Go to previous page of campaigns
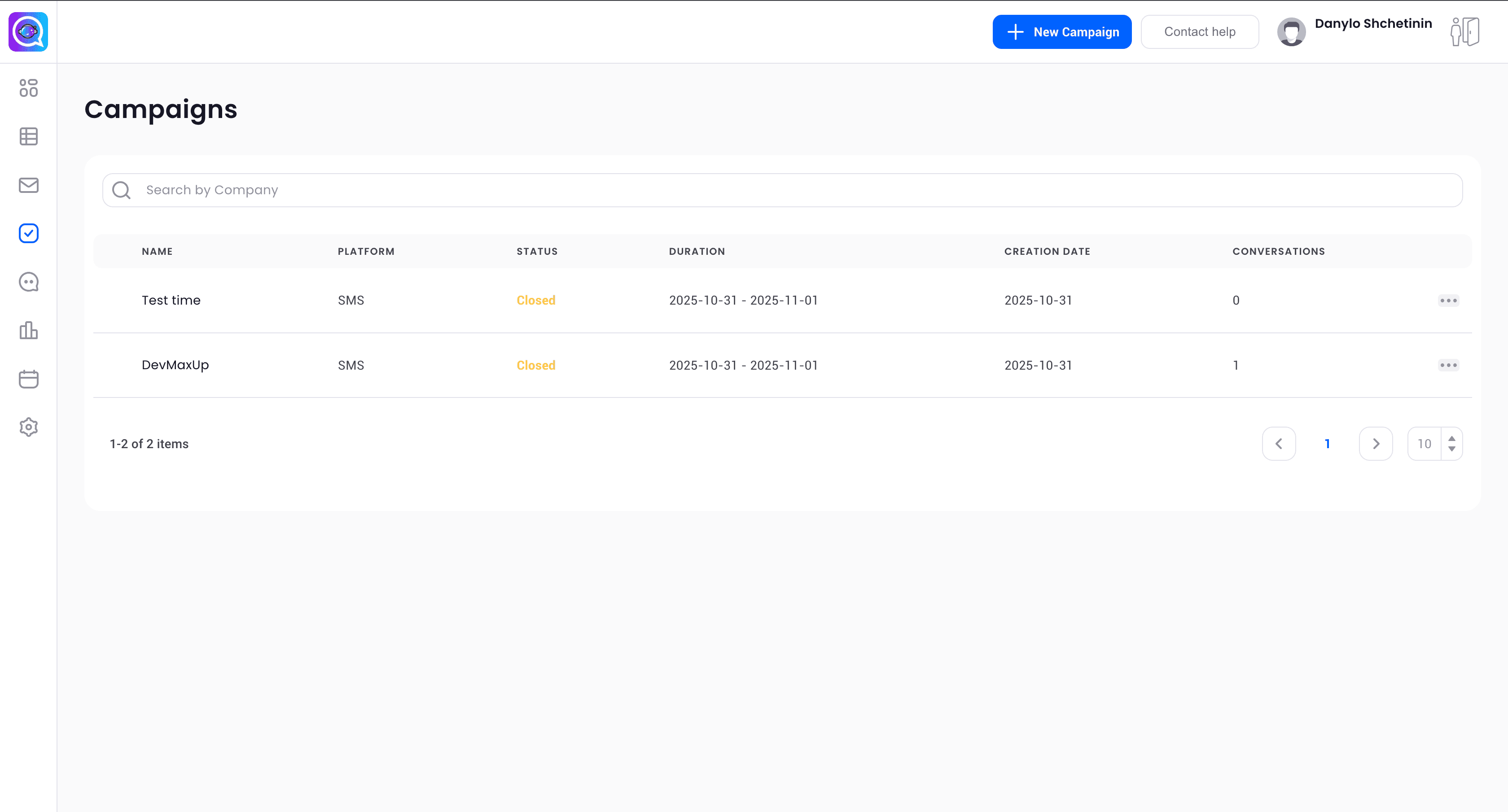The height and width of the screenshot is (812, 1508). click(x=1279, y=444)
